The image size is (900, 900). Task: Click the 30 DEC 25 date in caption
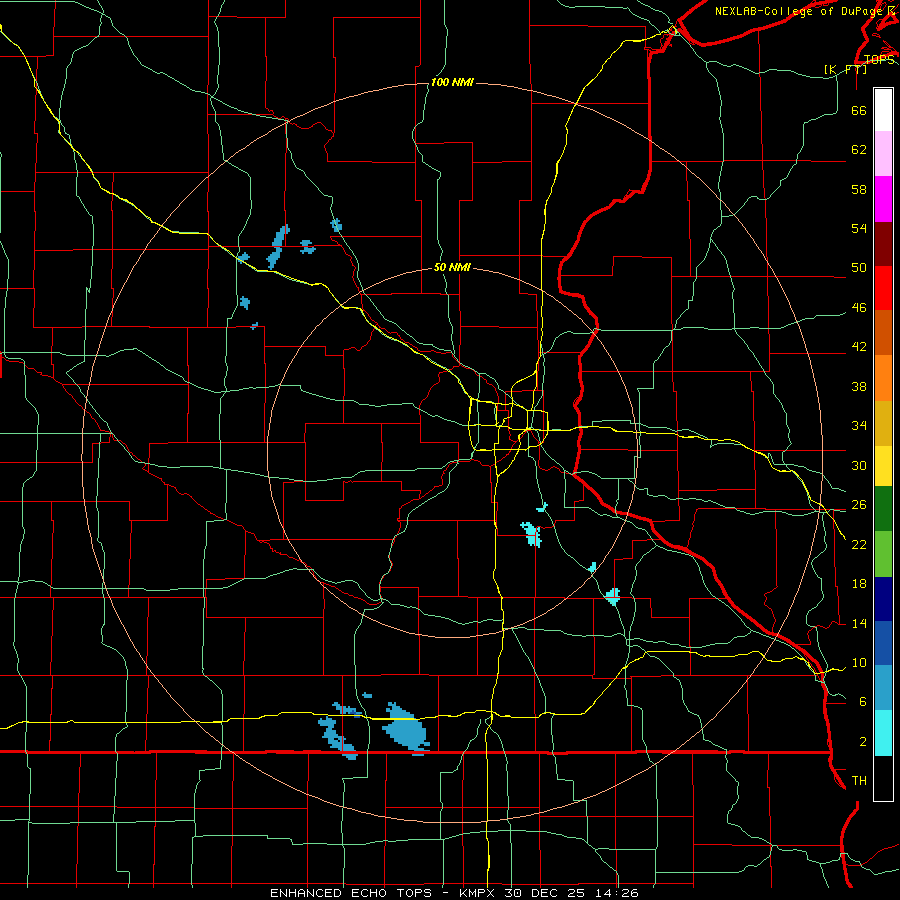coord(546,893)
